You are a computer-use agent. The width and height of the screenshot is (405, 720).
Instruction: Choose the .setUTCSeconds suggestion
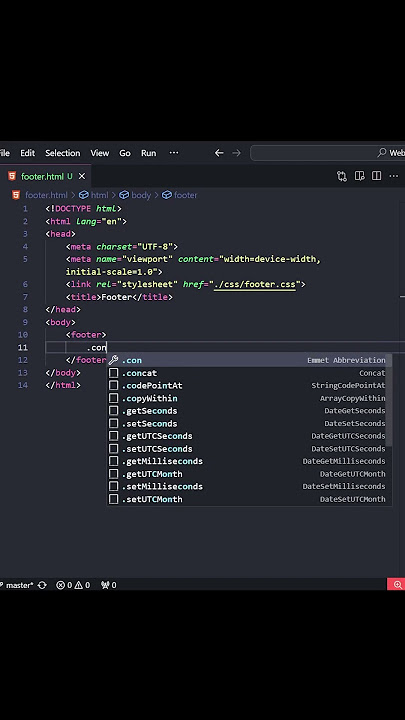coord(249,449)
